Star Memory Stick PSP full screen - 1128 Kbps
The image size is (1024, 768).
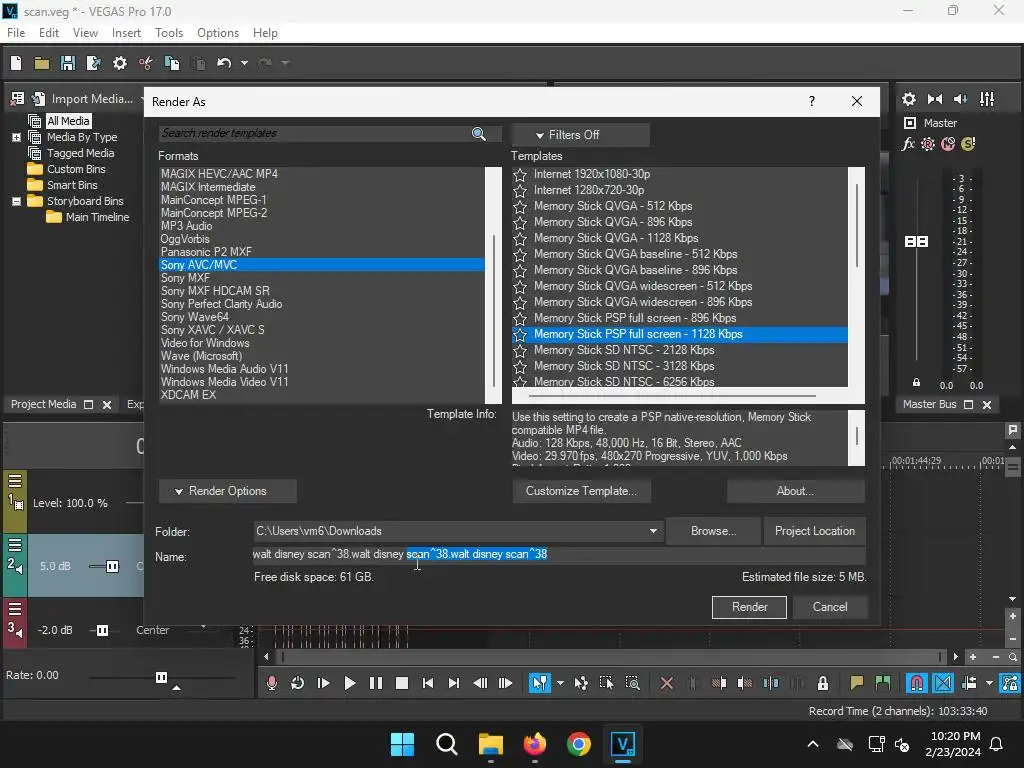click(x=520, y=334)
